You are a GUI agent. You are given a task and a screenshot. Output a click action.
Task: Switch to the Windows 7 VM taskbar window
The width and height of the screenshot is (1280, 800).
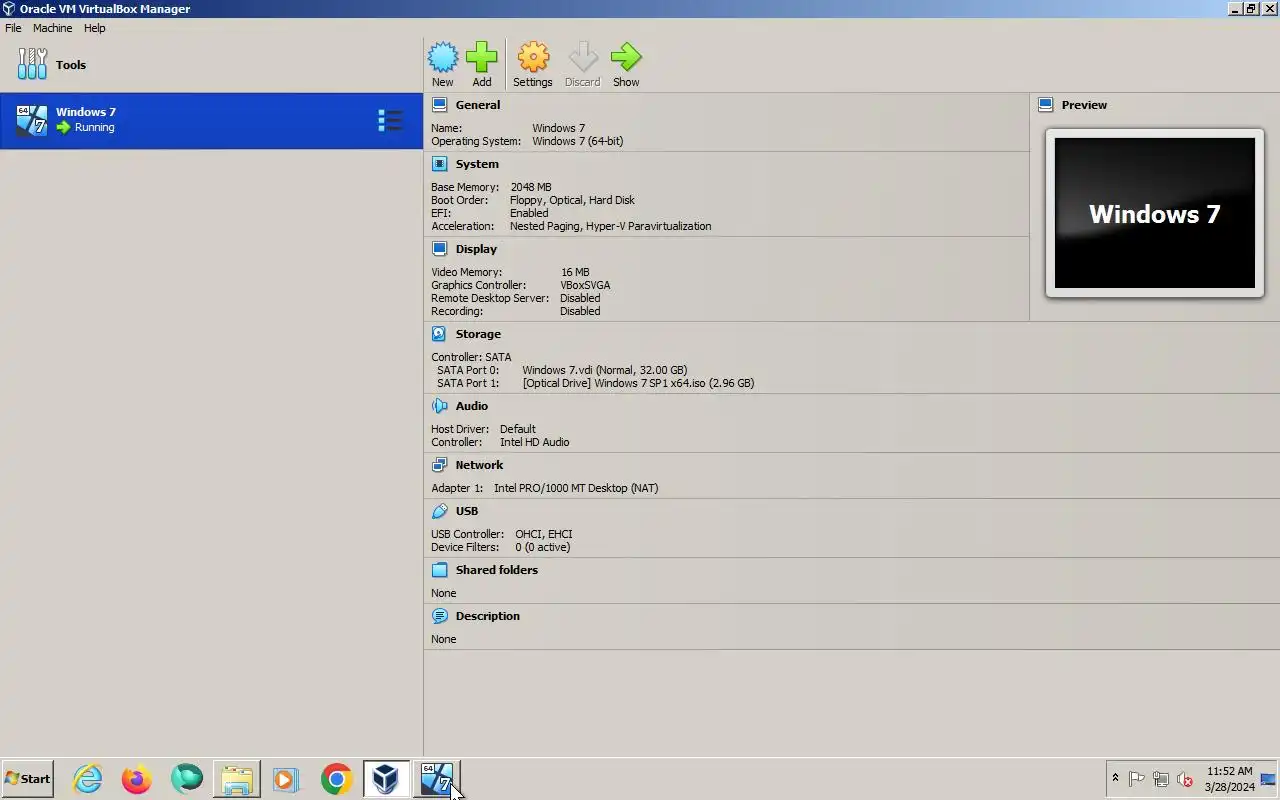pyautogui.click(x=436, y=779)
